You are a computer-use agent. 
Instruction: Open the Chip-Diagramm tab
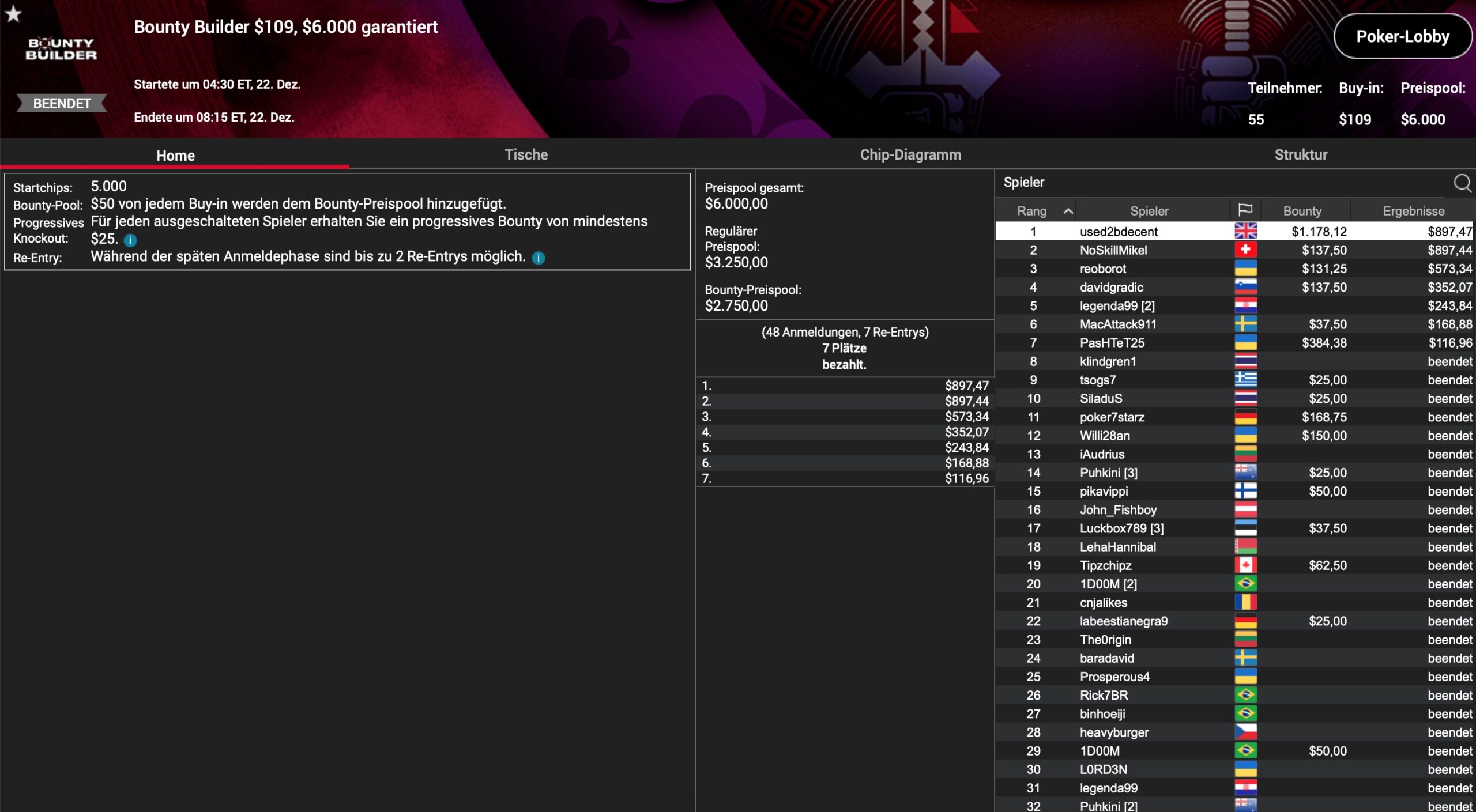pyautogui.click(x=910, y=154)
